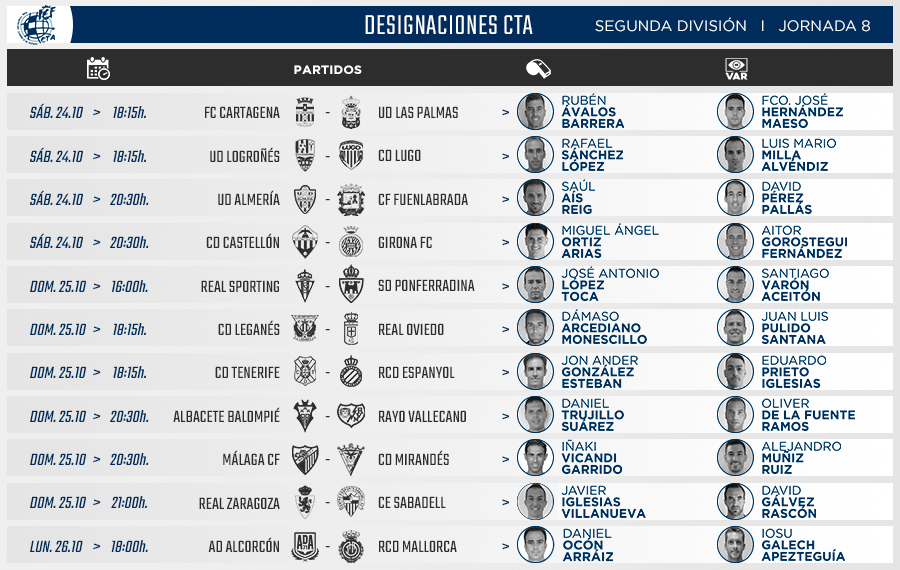Screen dimensions: 900x570
Task: Open Rubén Ávalos Barrera referee photo
Action: coord(535,111)
